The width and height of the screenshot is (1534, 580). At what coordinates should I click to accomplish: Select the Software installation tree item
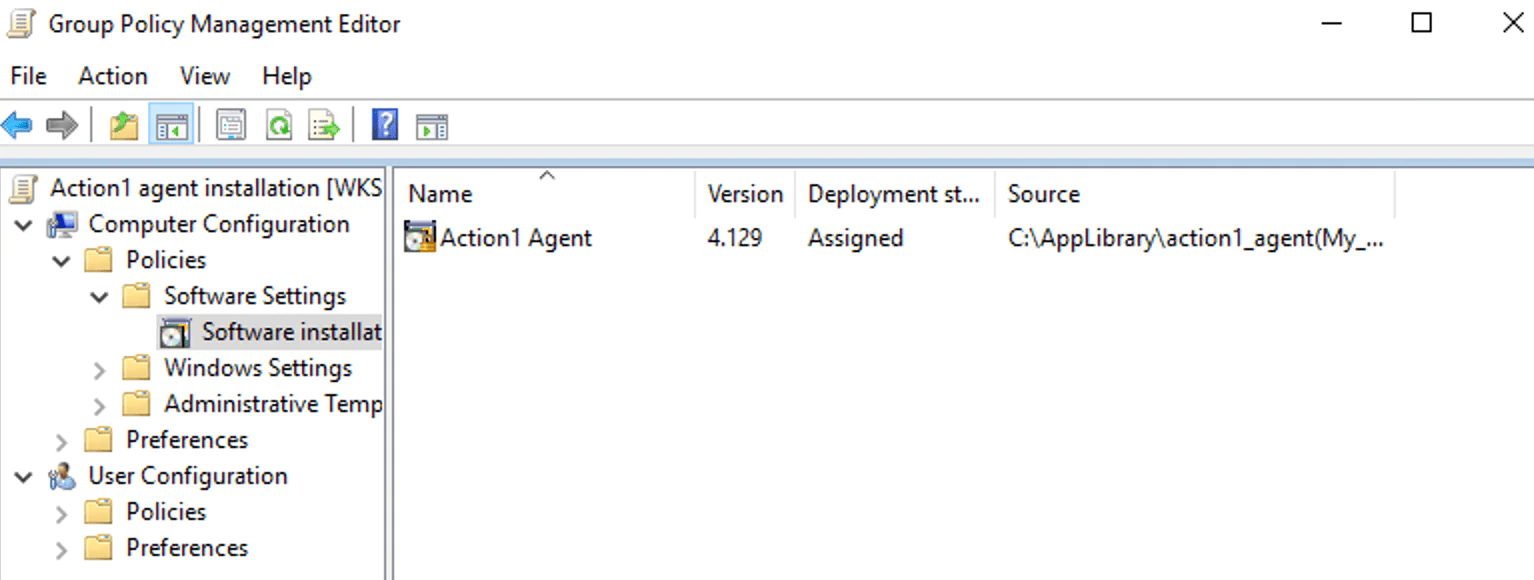(292, 332)
